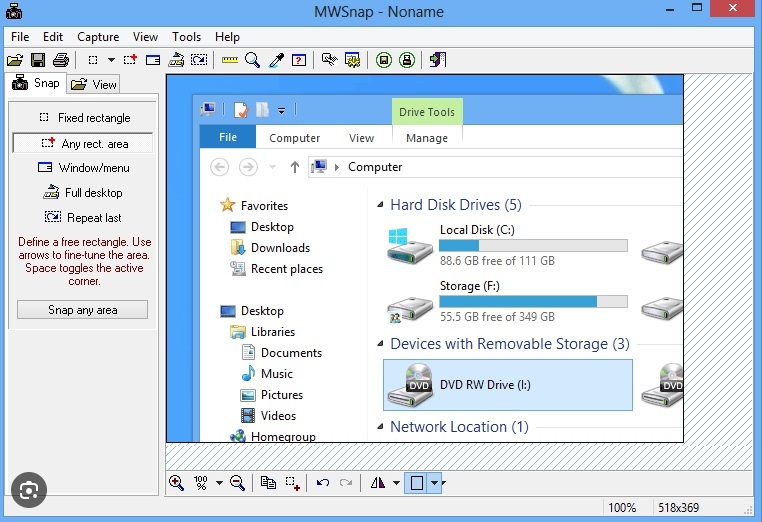Open the Tools menu
Viewport: 762px width, 522px height.
tap(186, 37)
